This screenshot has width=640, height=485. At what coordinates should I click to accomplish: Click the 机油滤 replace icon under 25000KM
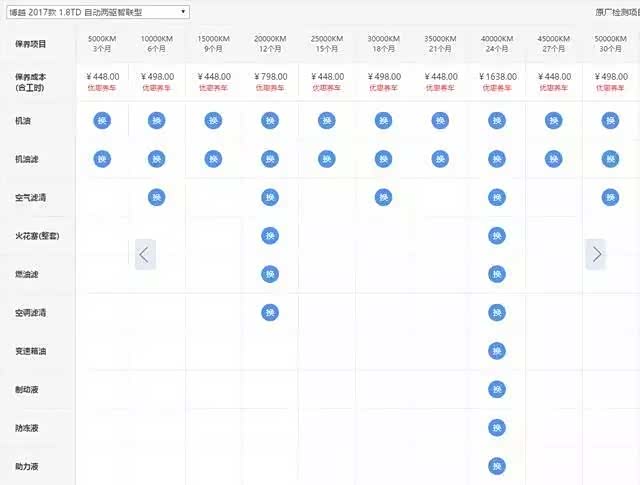coord(327,159)
